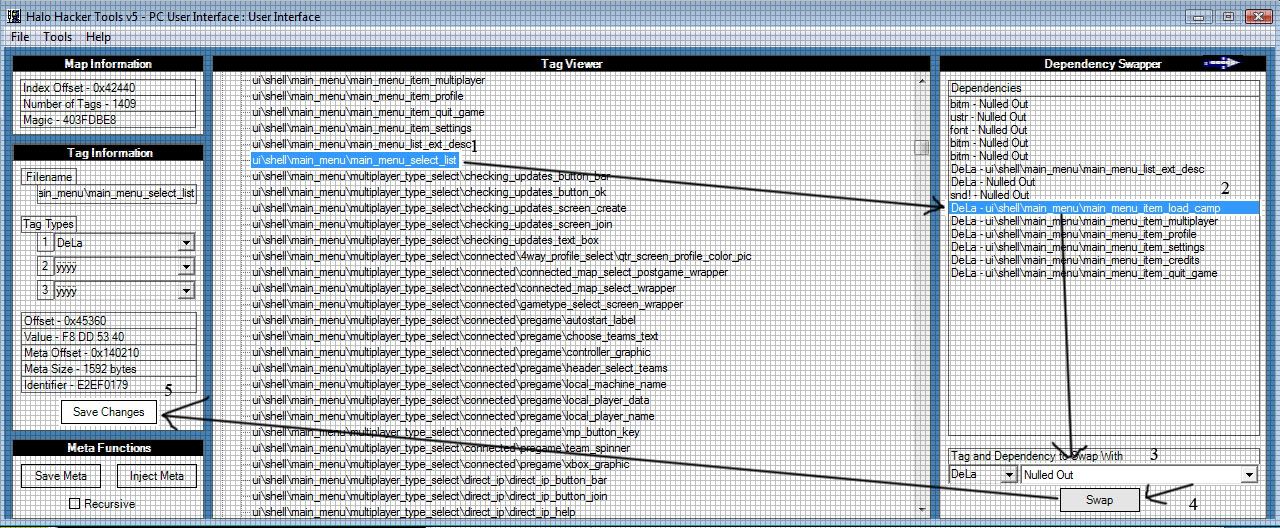Open the Nulled Out dependency dropdown
Viewport: 1280px width, 528px height.
1249,475
